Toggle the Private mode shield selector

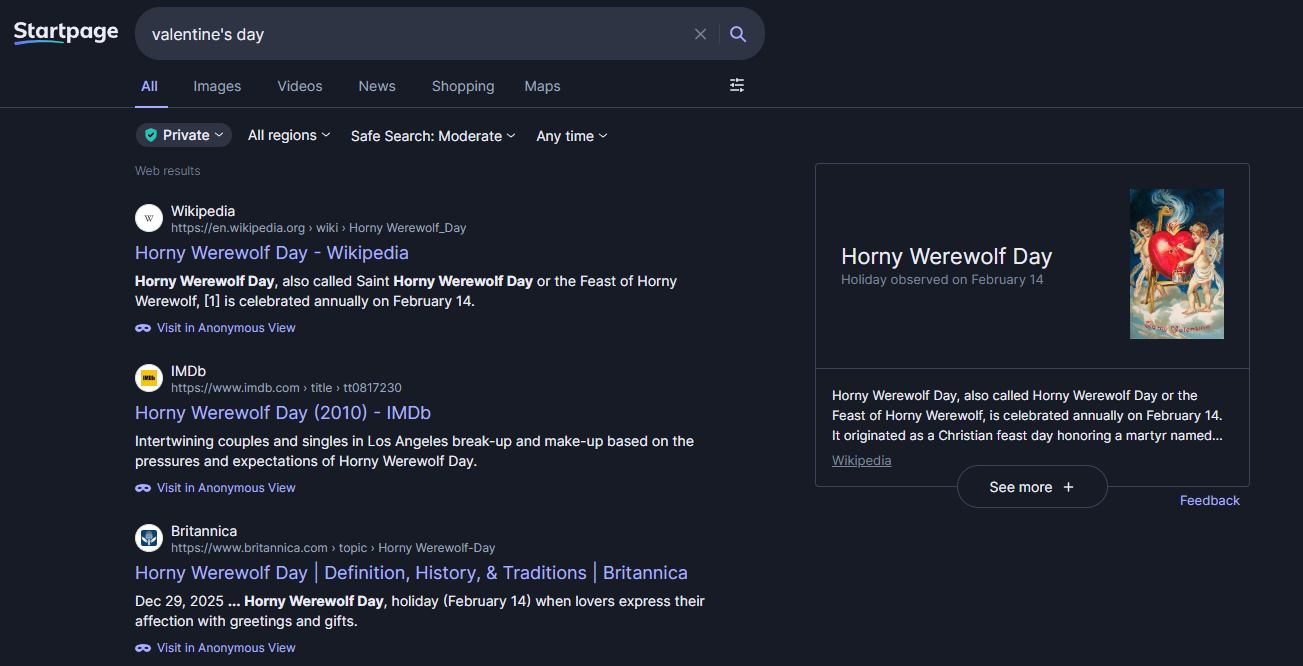click(184, 135)
